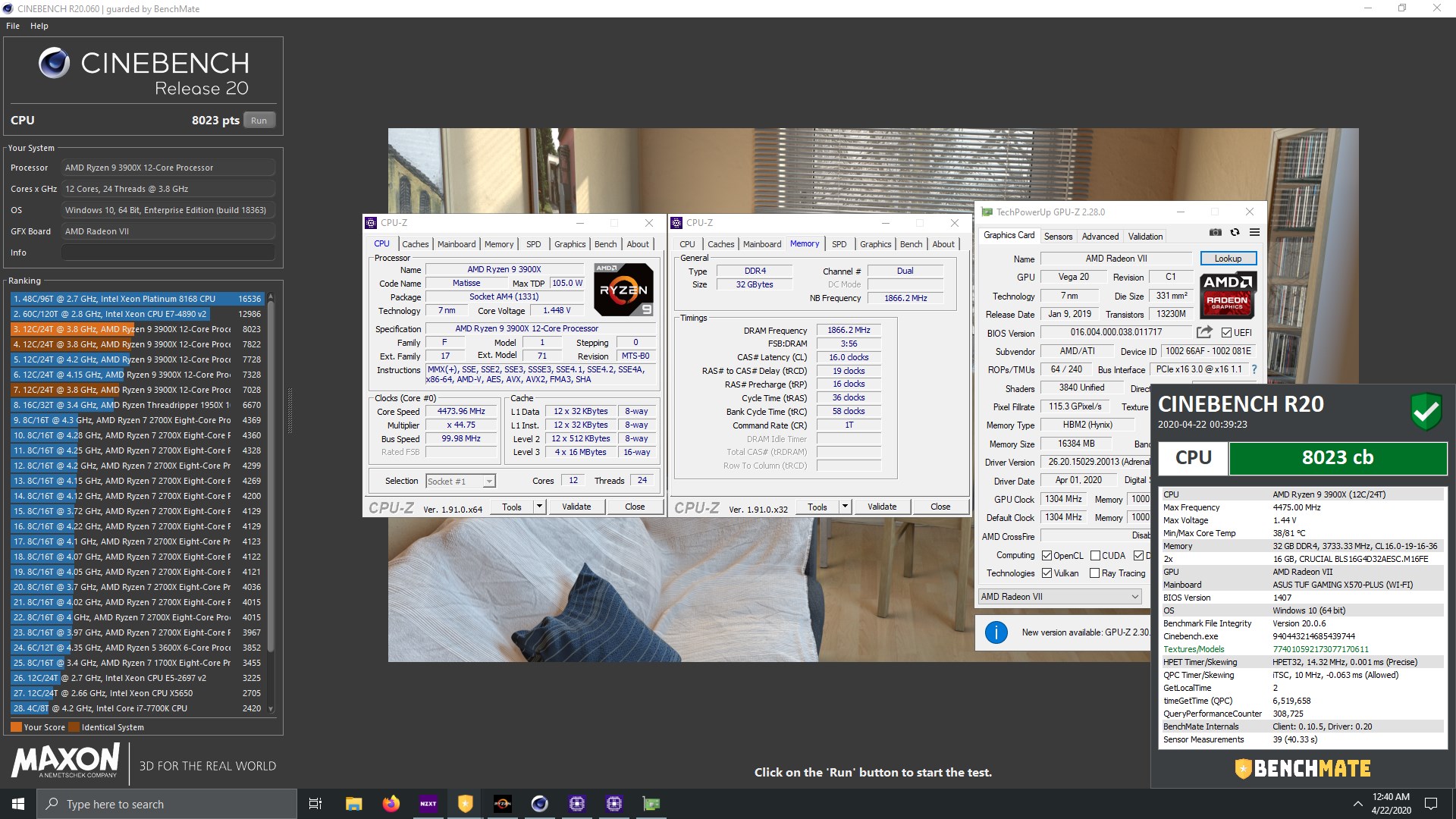Toggle the CUDA checkbox
1456x819 pixels.
coord(1094,556)
